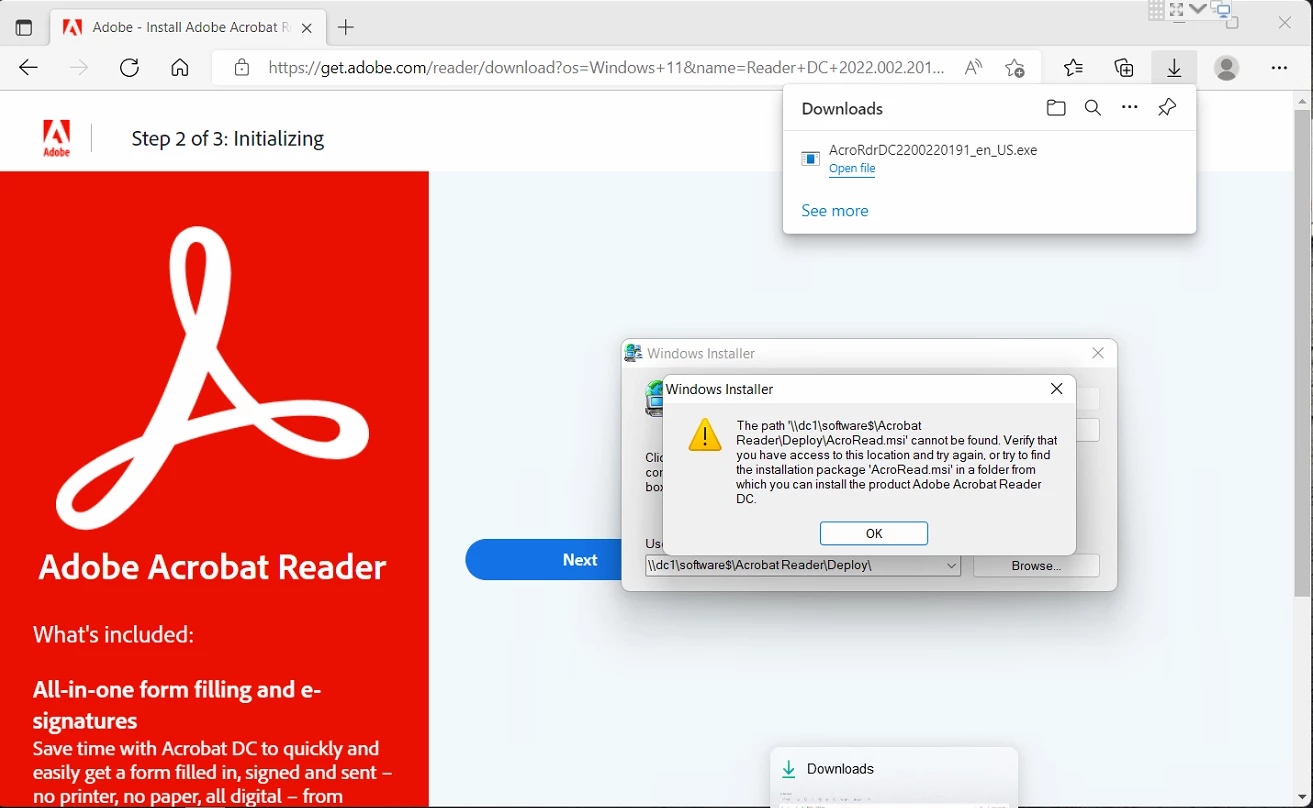This screenshot has width=1313, height=808.
Task: Open the browser home page
Action: [180, 68]
